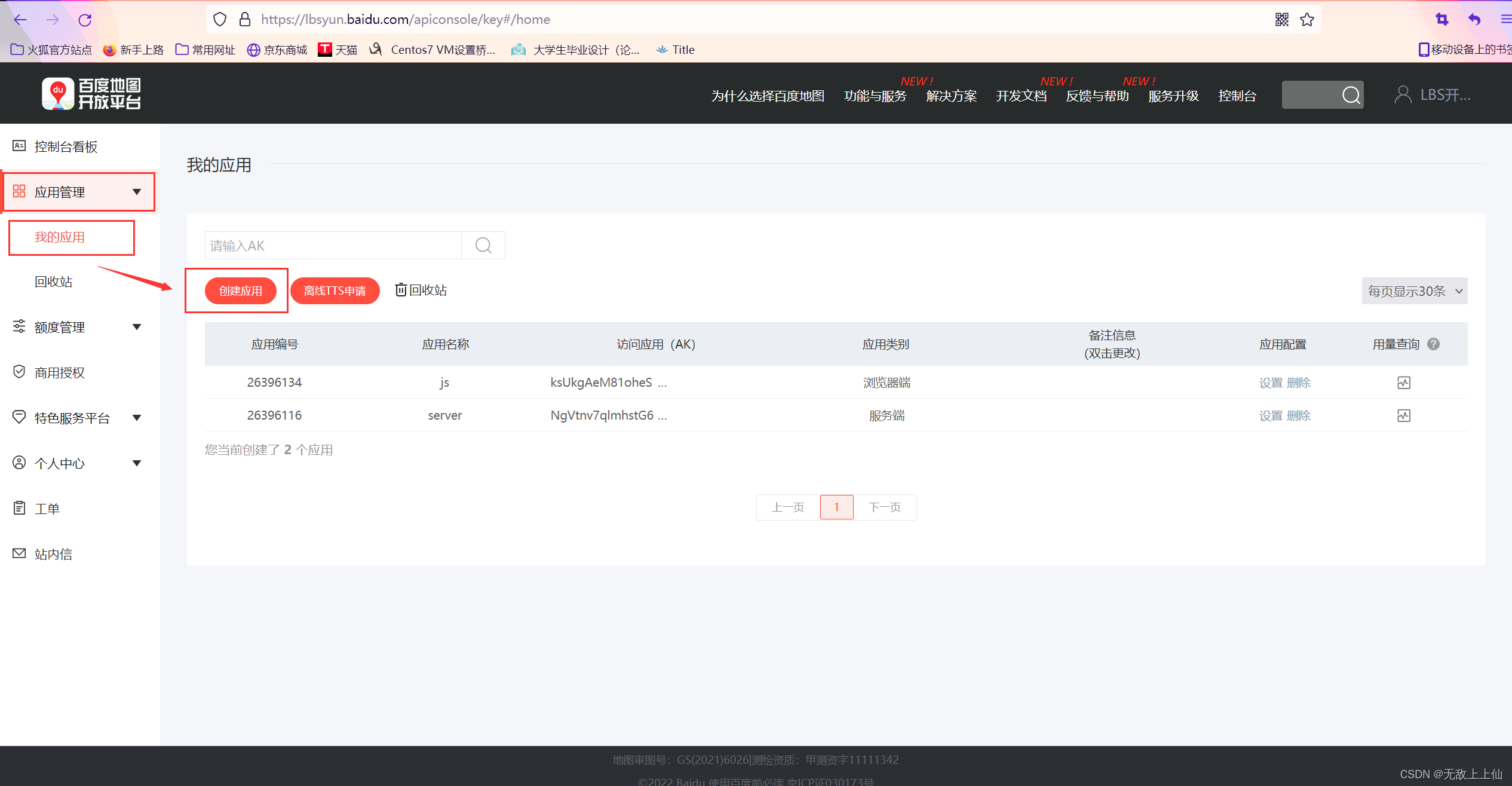Click the header search magnifier icon

1351,95
